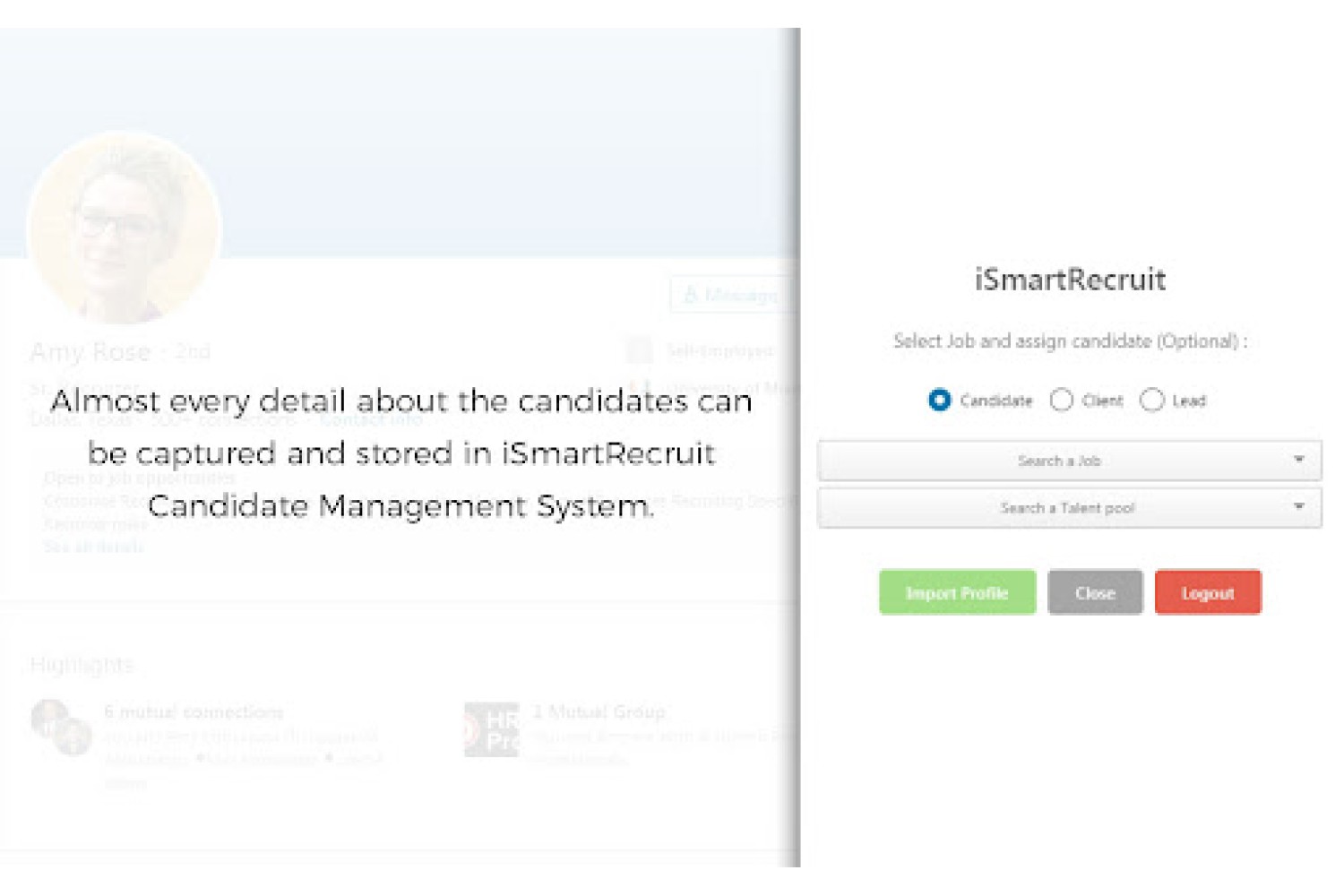1344x896 pixels.
Task: Open the 6 mutual connections link
Action: click(194, 711)
